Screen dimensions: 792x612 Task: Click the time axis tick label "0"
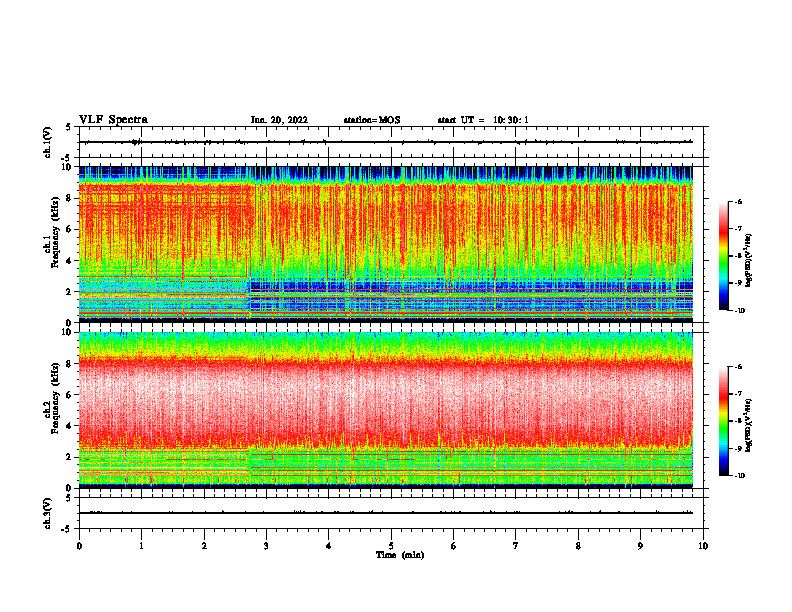click(x=79, y=545)
